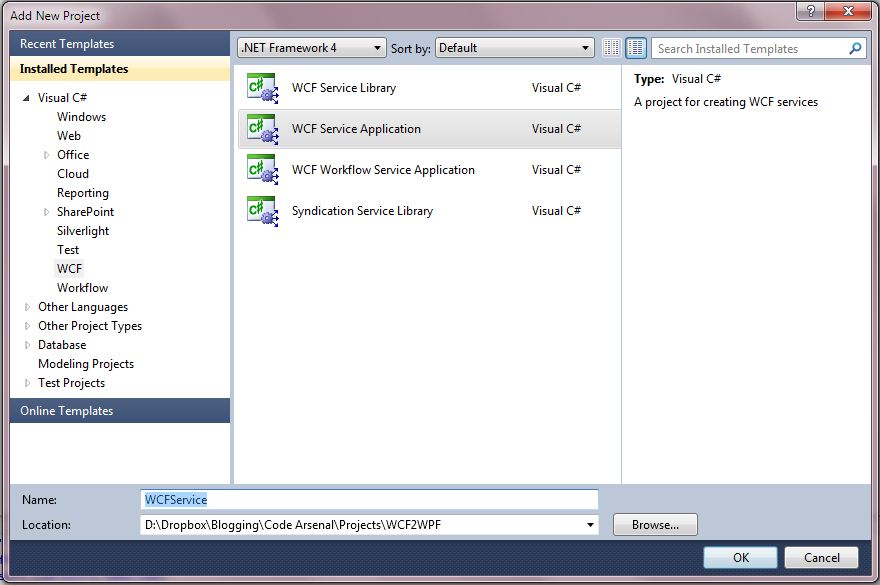This screenshot has height=585, width=880.
Task: Select the Silverlight category
Action: 83,231
